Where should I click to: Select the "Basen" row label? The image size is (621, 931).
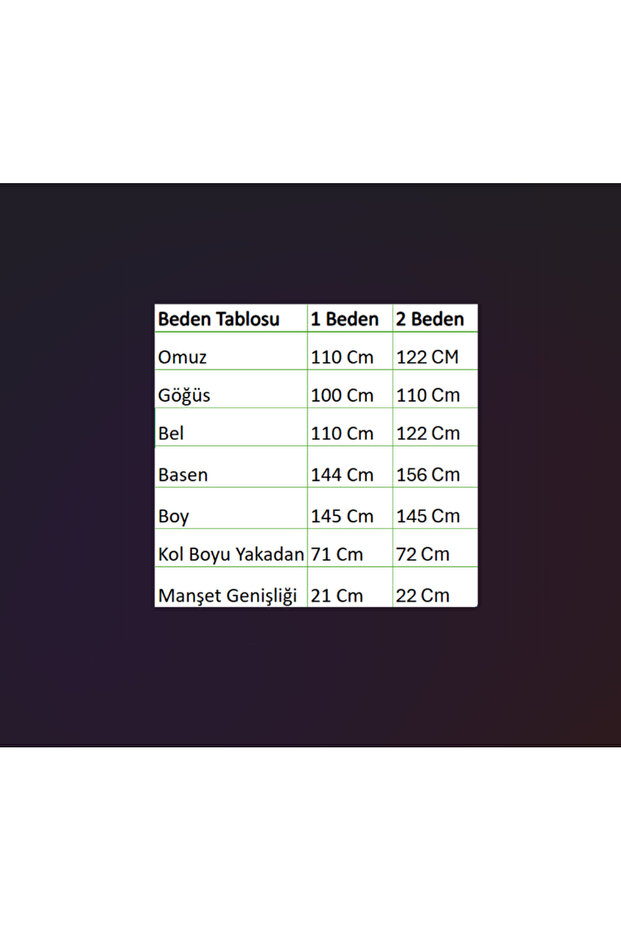click(x=183, y=474)
